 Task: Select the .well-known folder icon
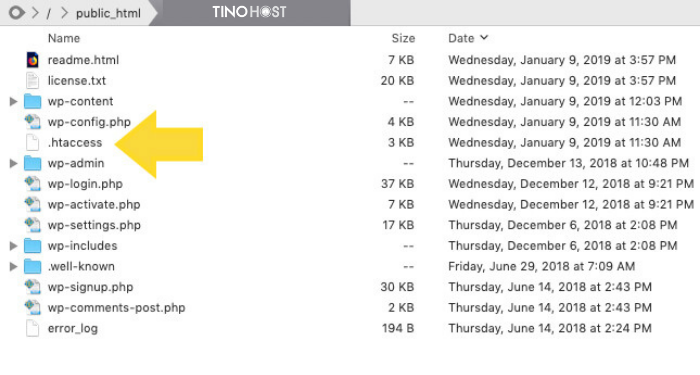[32, 267]
